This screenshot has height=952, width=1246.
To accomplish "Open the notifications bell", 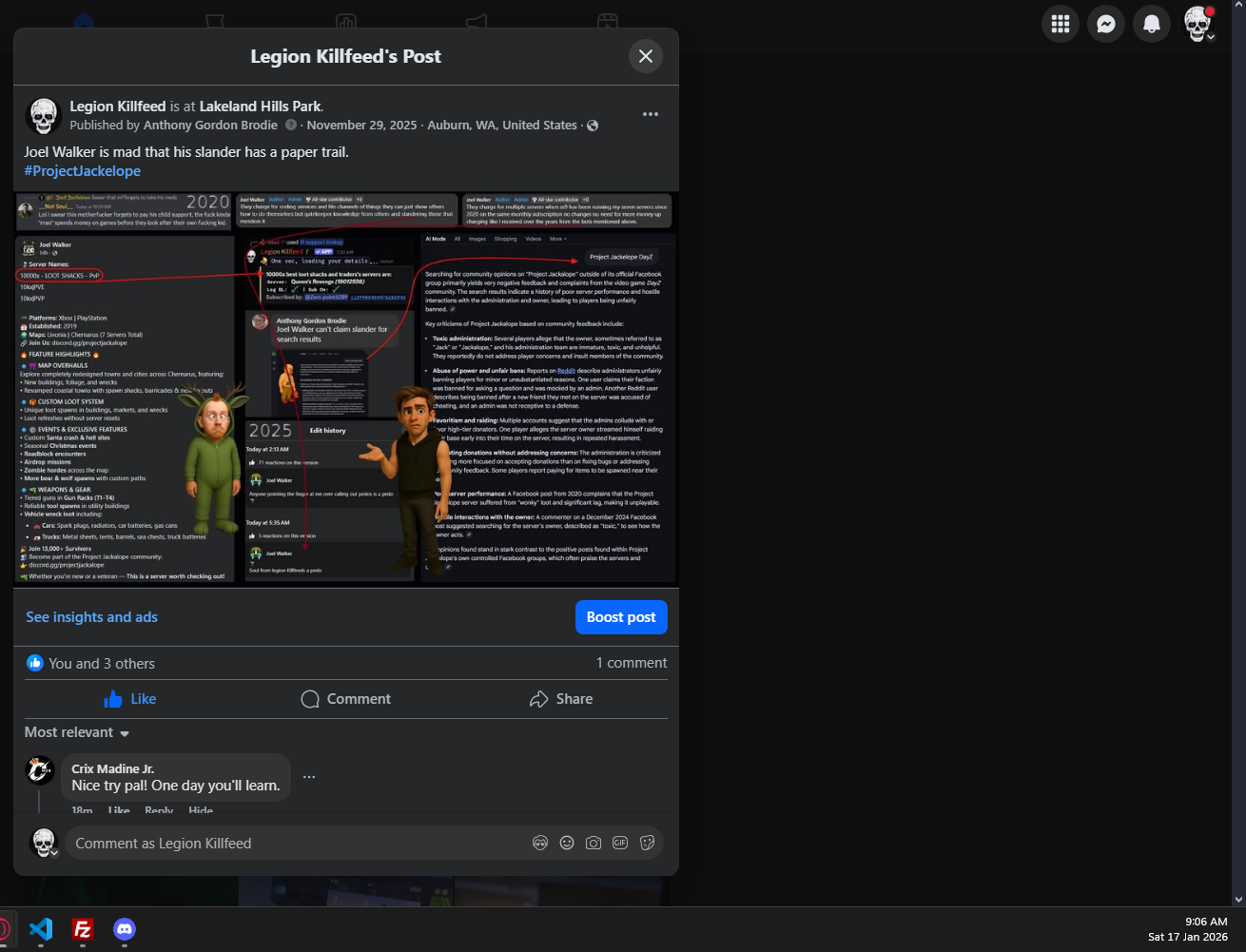I will pyautogui.click(x=1152, y=24).
